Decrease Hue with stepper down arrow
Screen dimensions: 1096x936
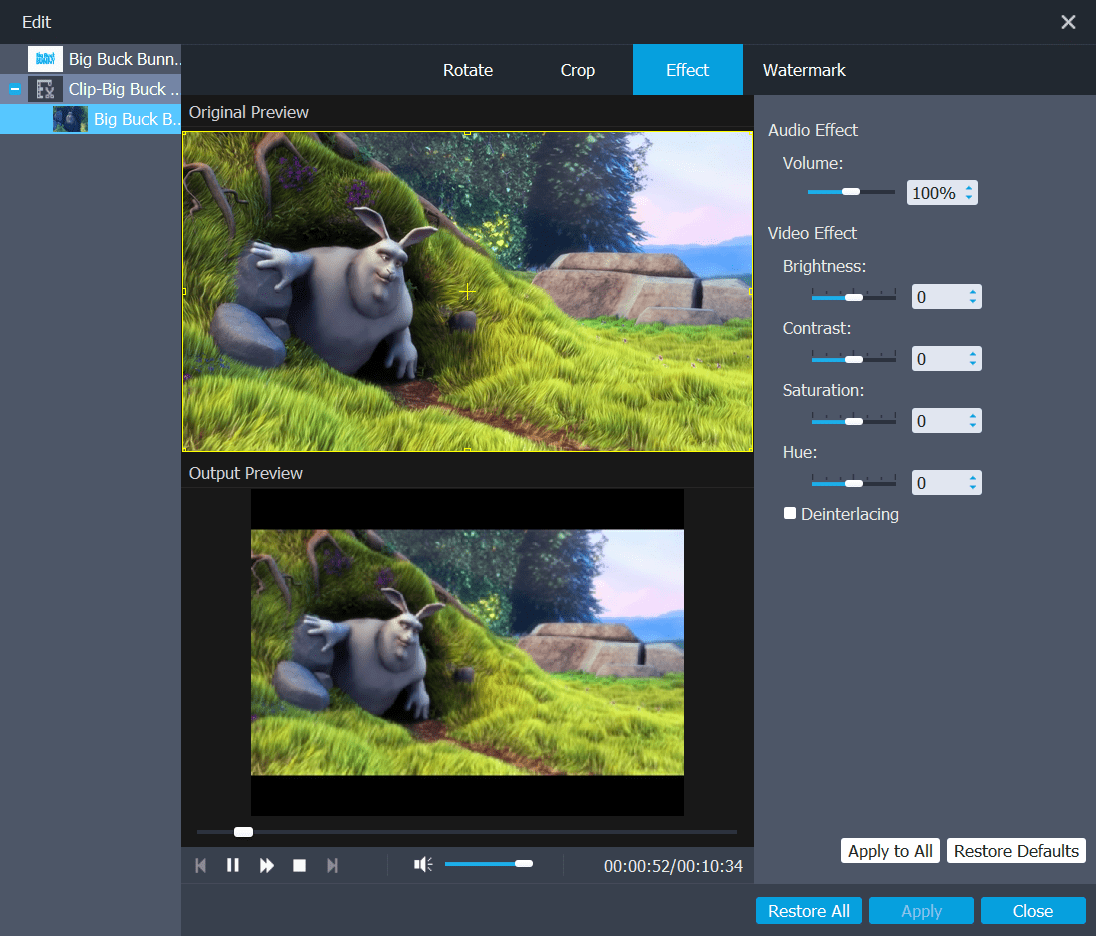[973, 488]
